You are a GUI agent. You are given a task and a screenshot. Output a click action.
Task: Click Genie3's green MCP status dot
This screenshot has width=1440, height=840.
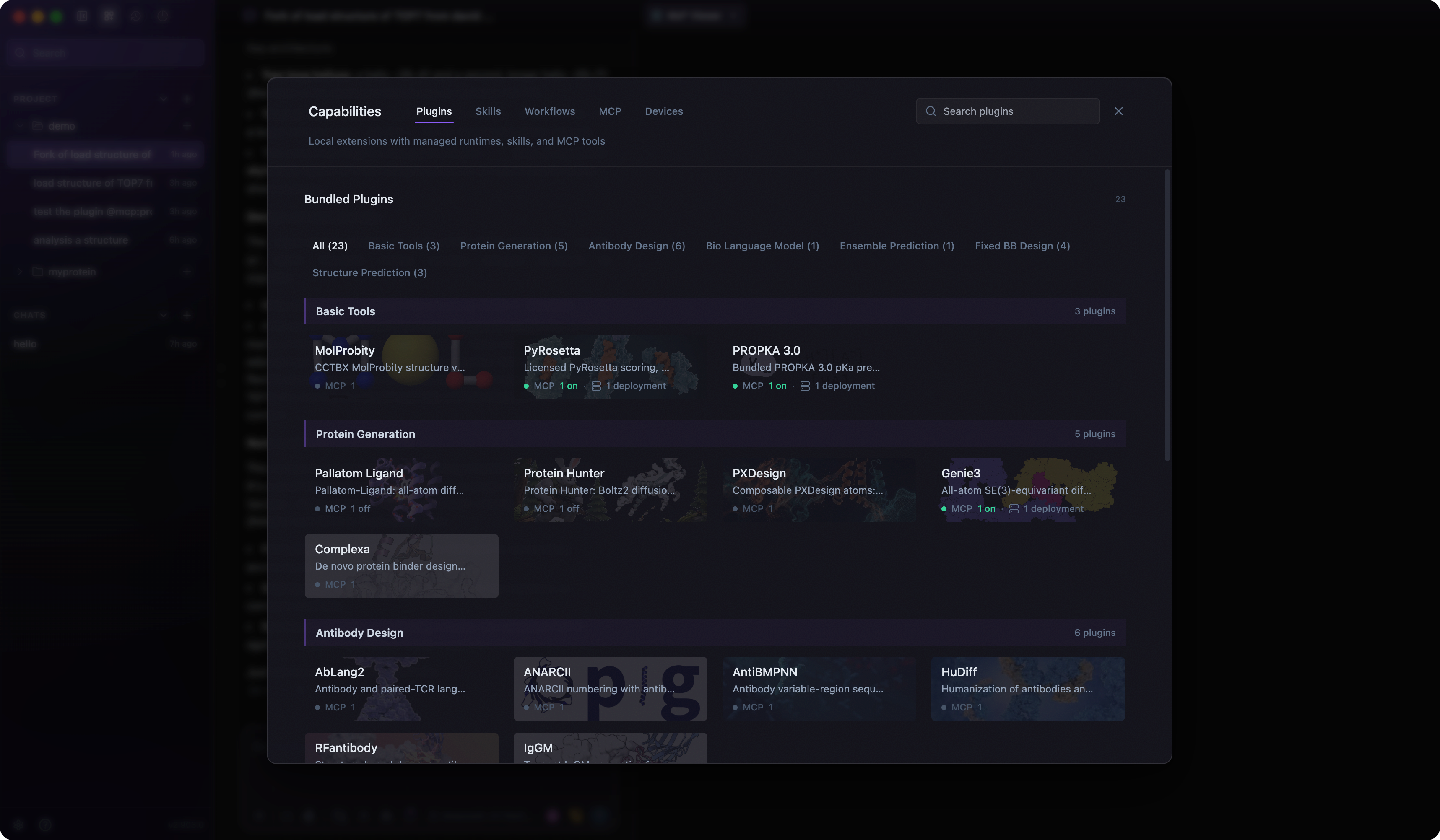pos(944,509)
